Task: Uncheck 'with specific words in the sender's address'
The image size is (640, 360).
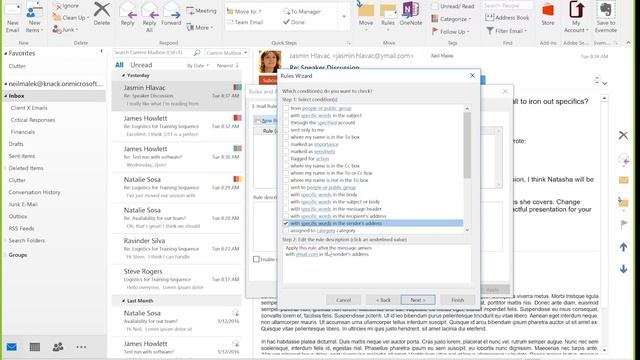Action: [286, 223]
